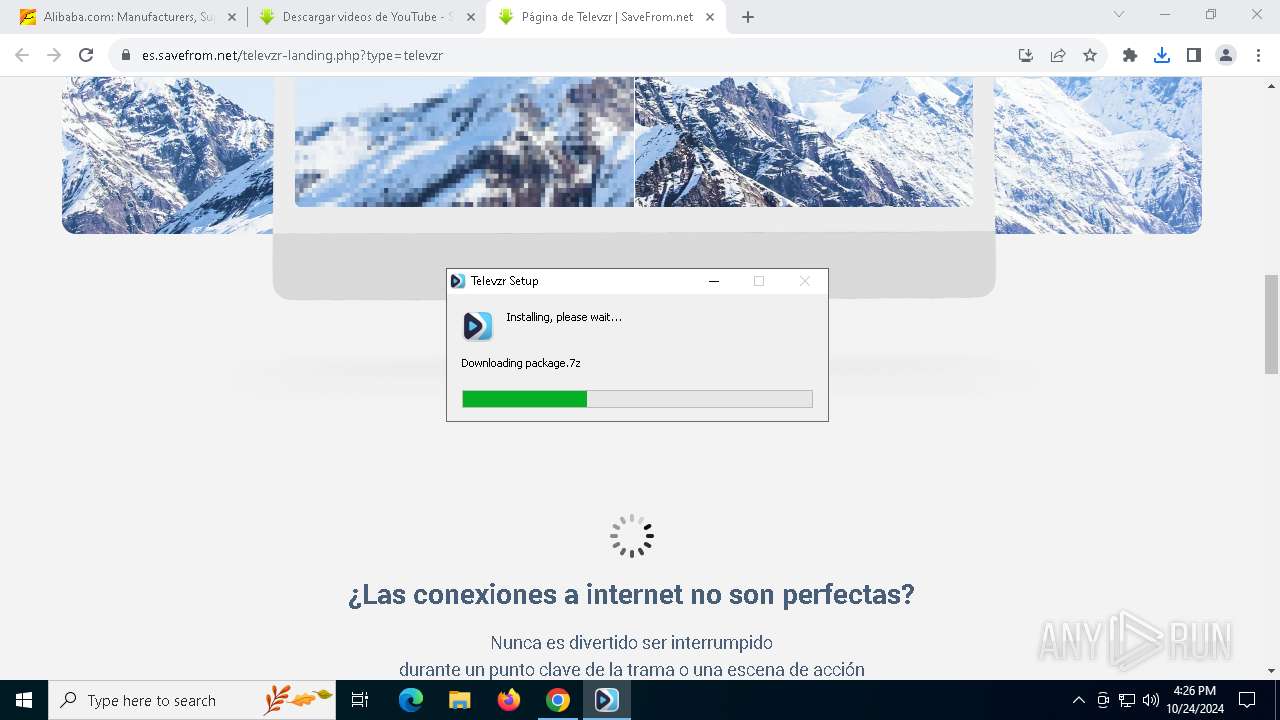Viewport: 1280px width, 720px height.
Task: Click the sharp mountain image on right
Action: pyautogui.click(x=804, y=141)
